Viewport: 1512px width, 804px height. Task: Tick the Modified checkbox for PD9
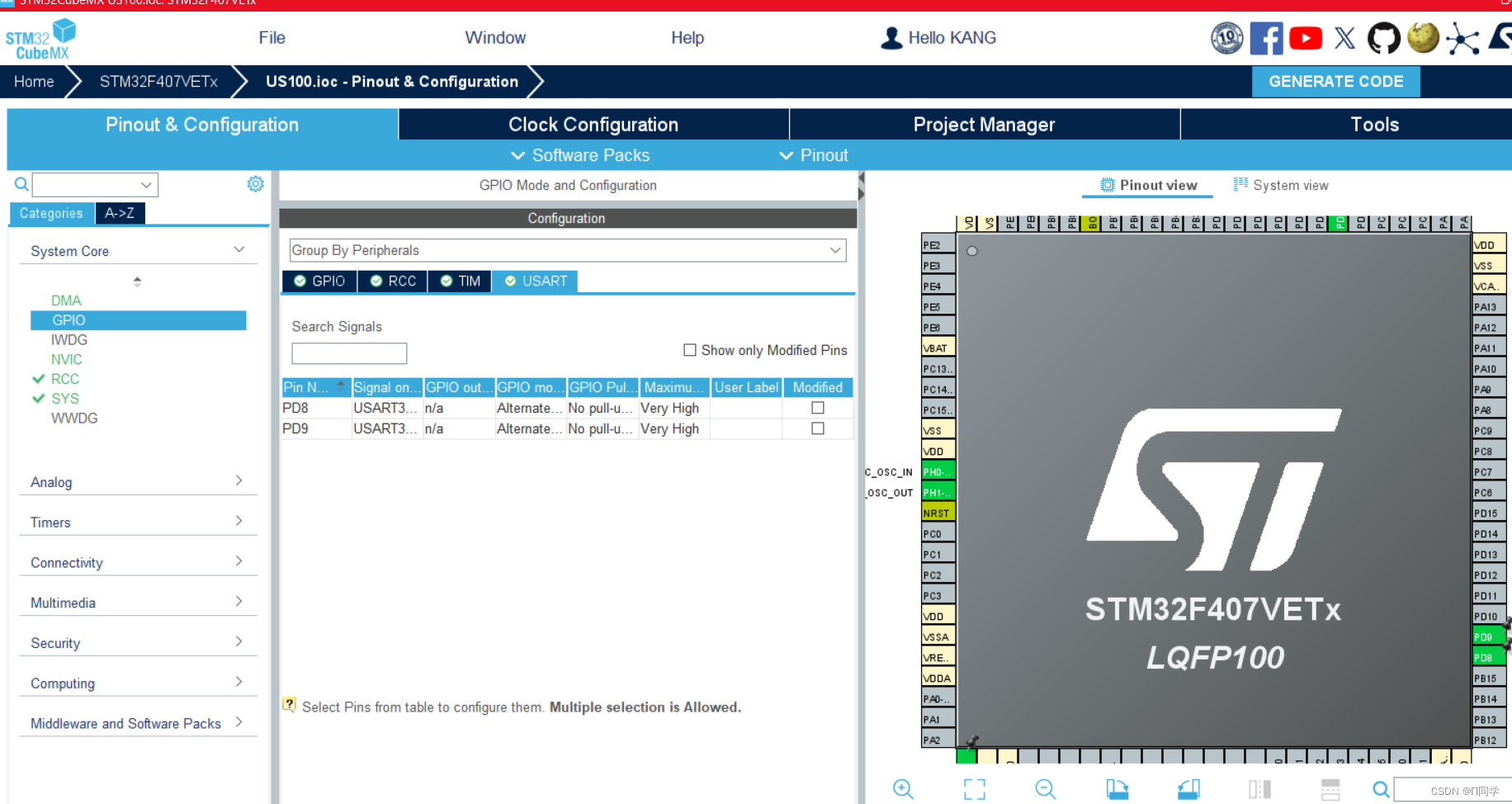[818, 428]
